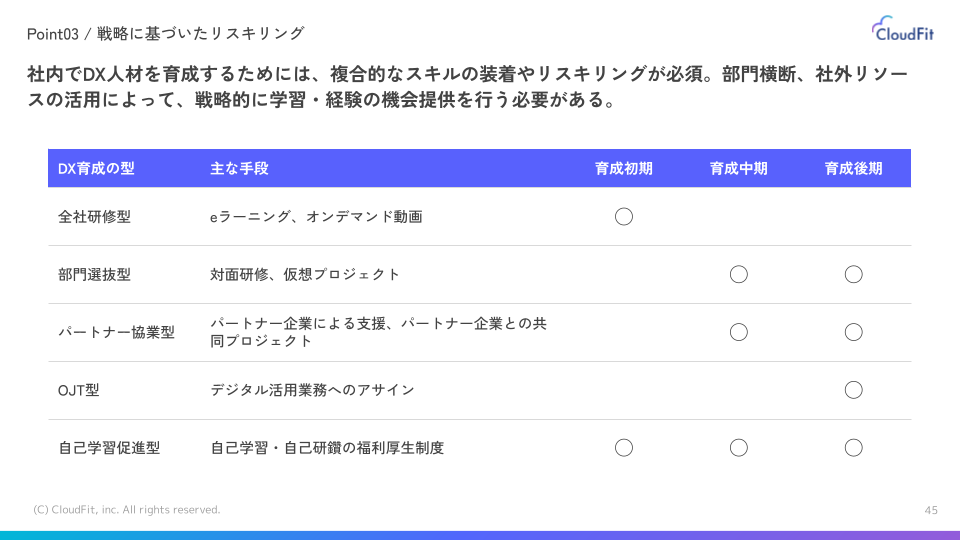Click the 部門選抜型 circle under 育成中期
The image size is (960, 540).
tap(739, 274)
